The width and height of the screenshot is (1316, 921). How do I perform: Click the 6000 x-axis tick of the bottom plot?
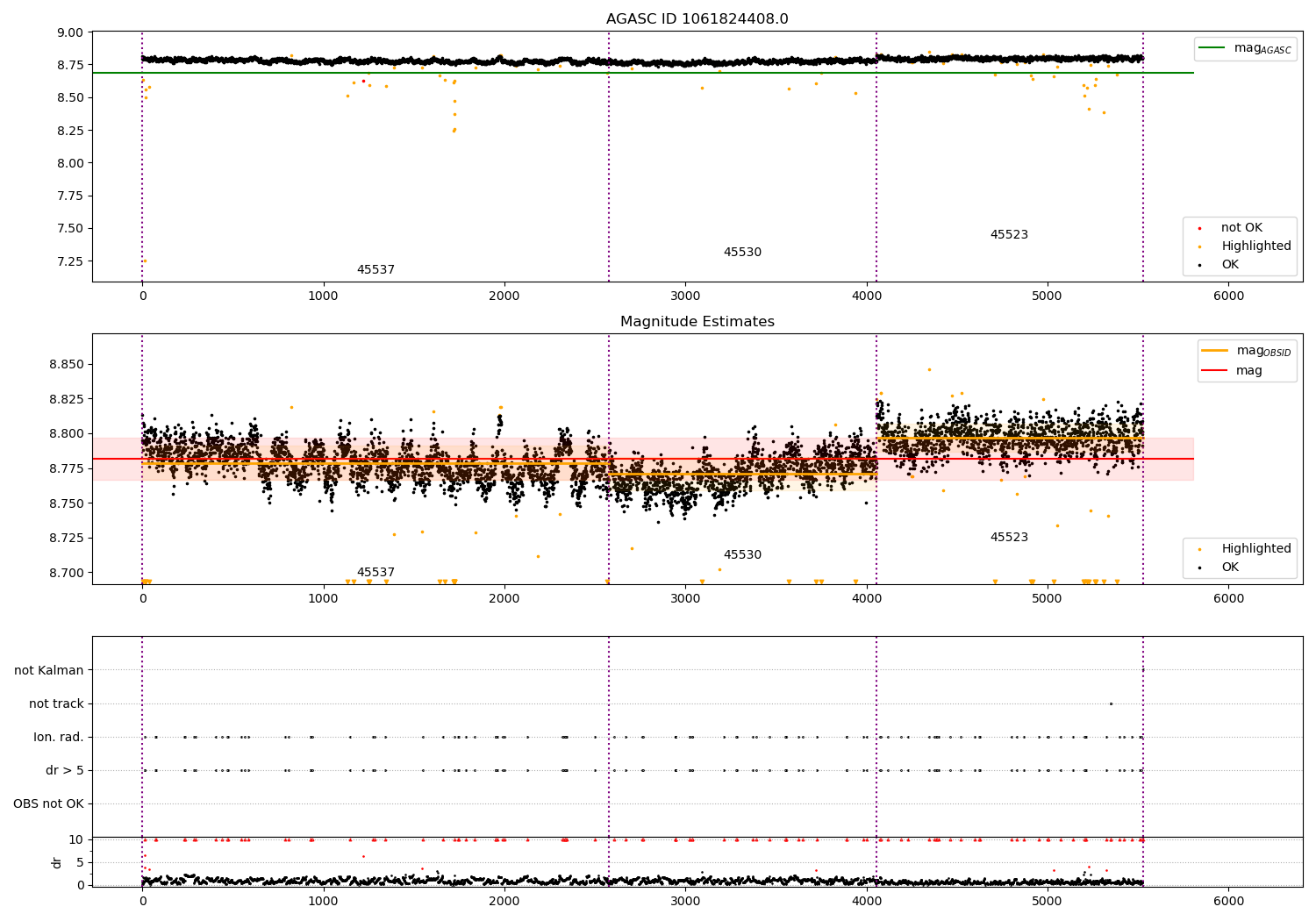(x=1228, y=901)
